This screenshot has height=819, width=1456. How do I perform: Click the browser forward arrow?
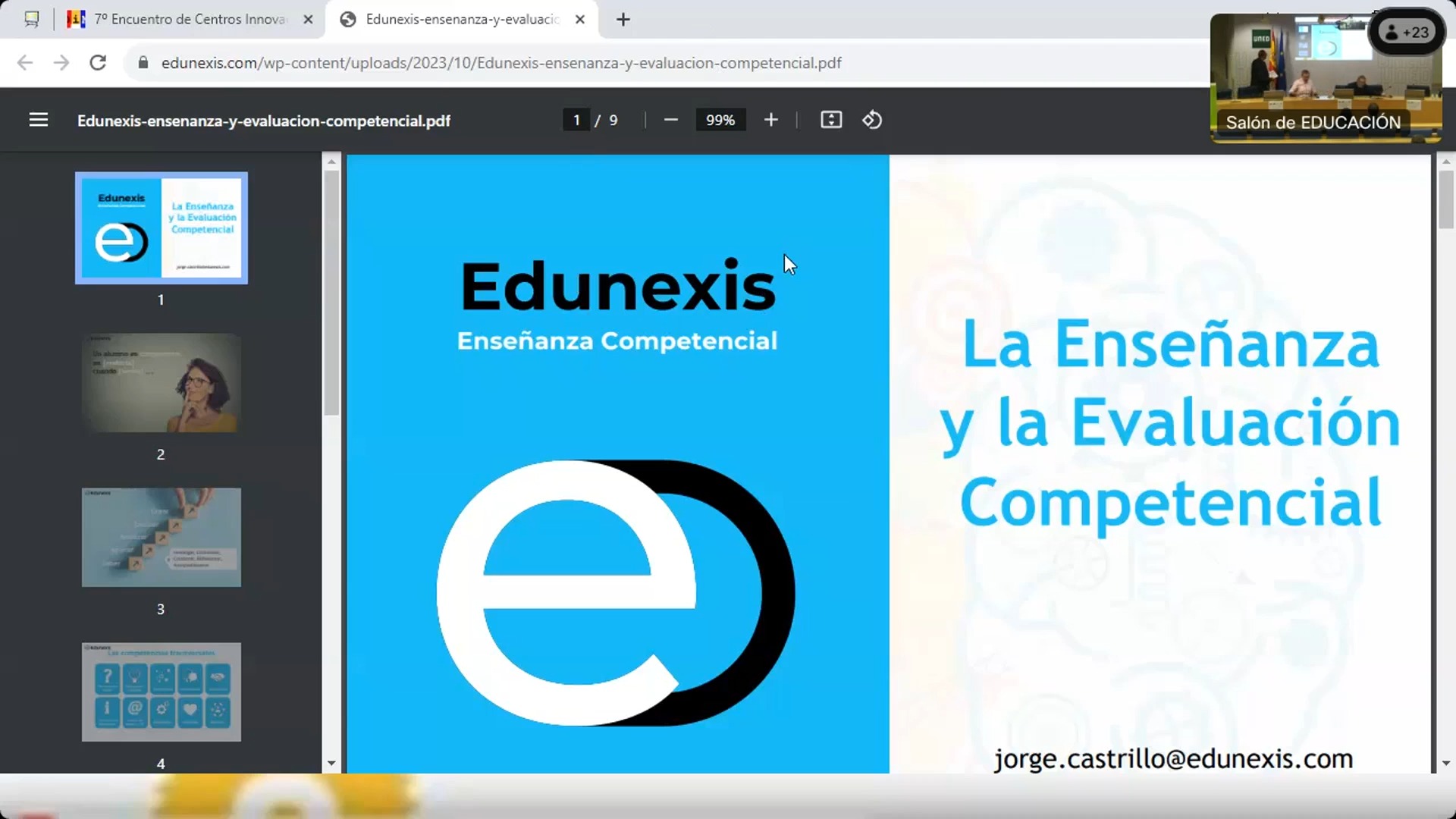(61, 63)
